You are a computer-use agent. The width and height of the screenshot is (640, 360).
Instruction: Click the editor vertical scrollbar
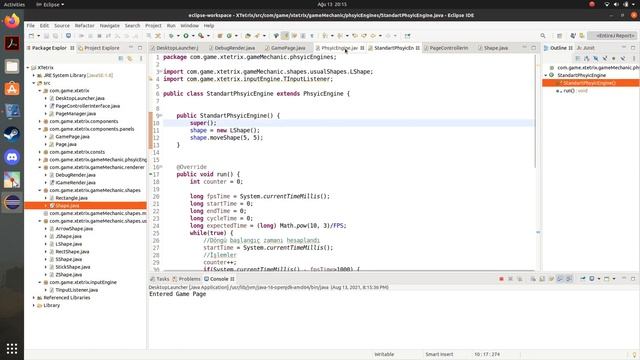(x=536, y=111)
